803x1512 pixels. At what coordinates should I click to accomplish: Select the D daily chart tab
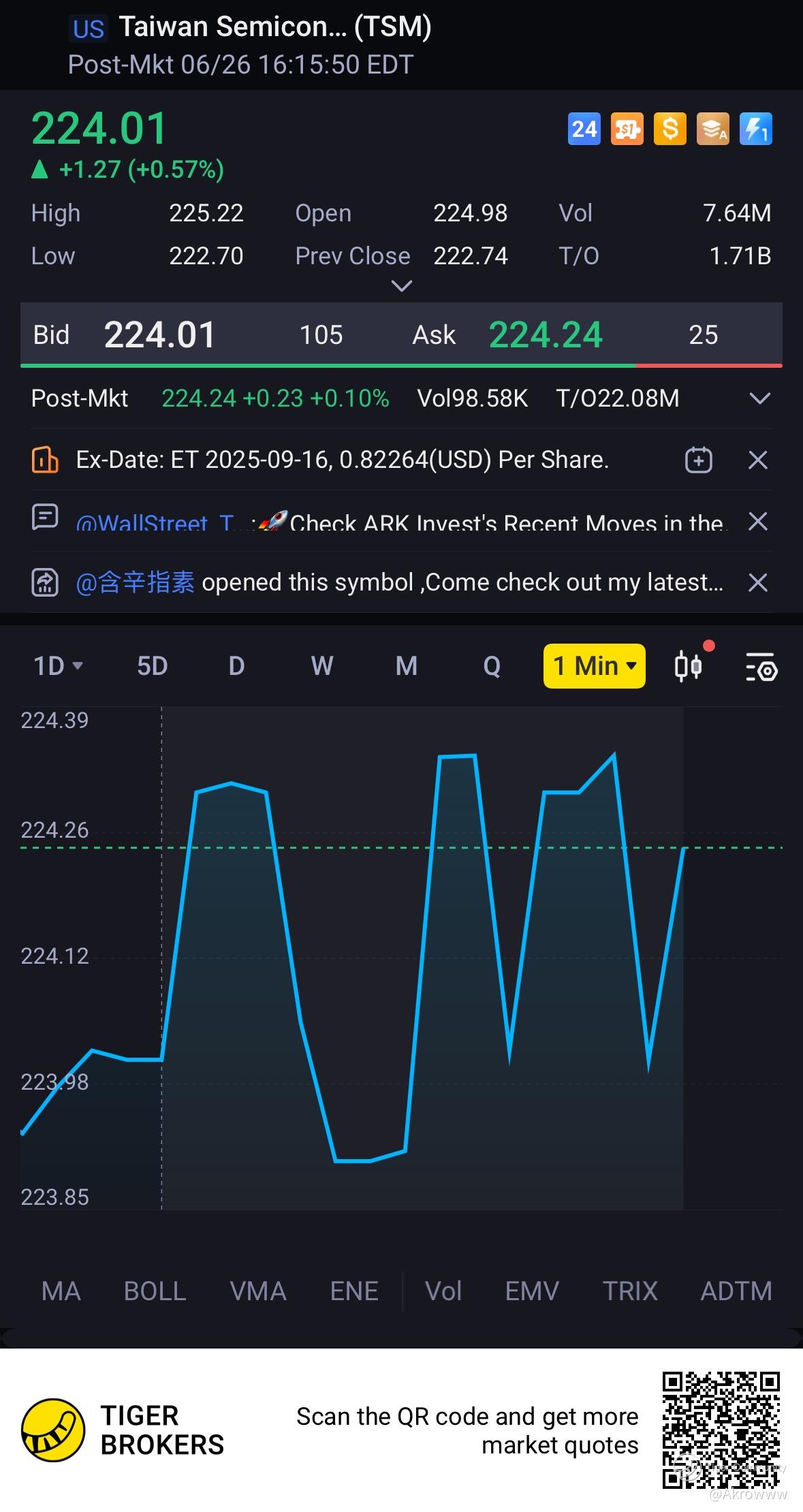click(236, 665)
